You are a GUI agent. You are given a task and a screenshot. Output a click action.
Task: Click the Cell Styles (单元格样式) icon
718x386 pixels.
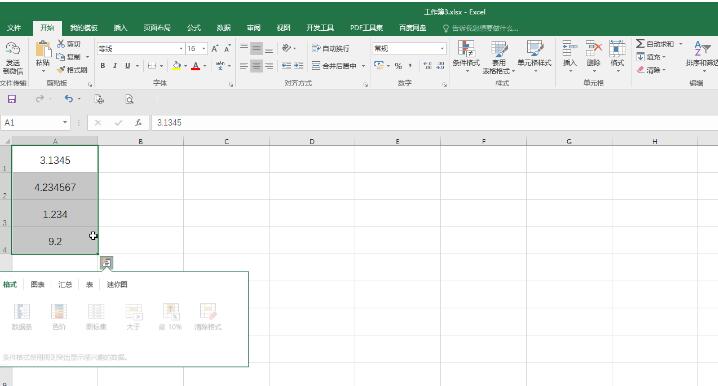pos(534,49)
